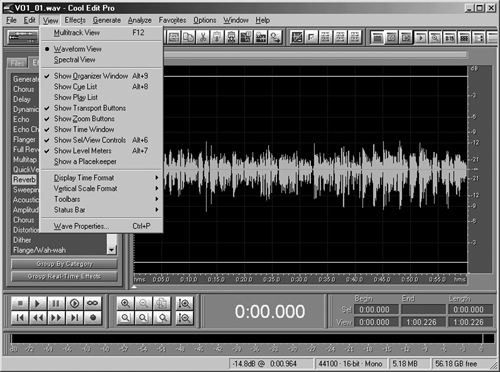The height and width of the screenshot is (372, 500).
Task: Switch to multitrack with the top-left toolbar button
Action: tap(23, 37)
